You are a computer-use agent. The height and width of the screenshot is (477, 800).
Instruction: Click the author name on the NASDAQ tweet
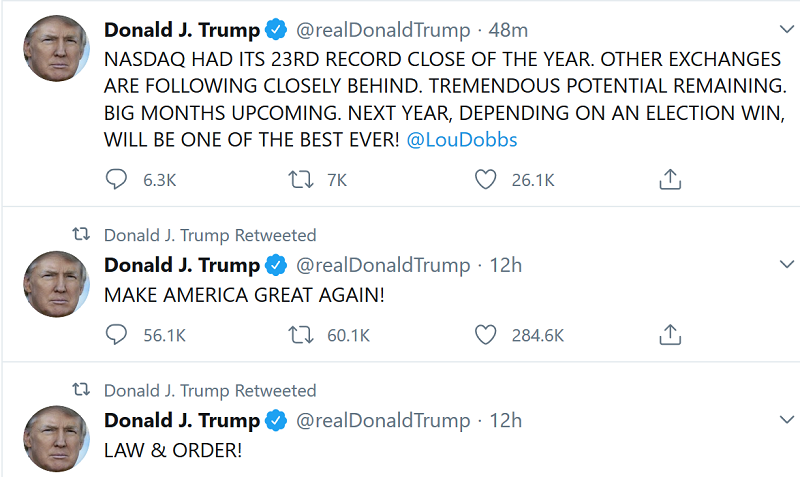click(182, 30)
